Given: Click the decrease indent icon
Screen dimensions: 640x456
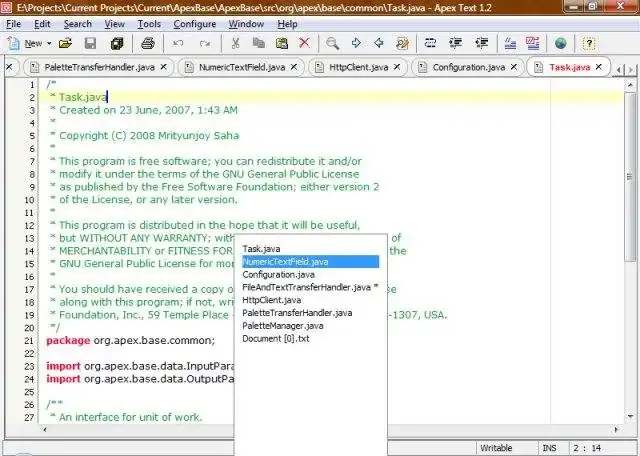Looking at the screenshot, I should (482, 43).
